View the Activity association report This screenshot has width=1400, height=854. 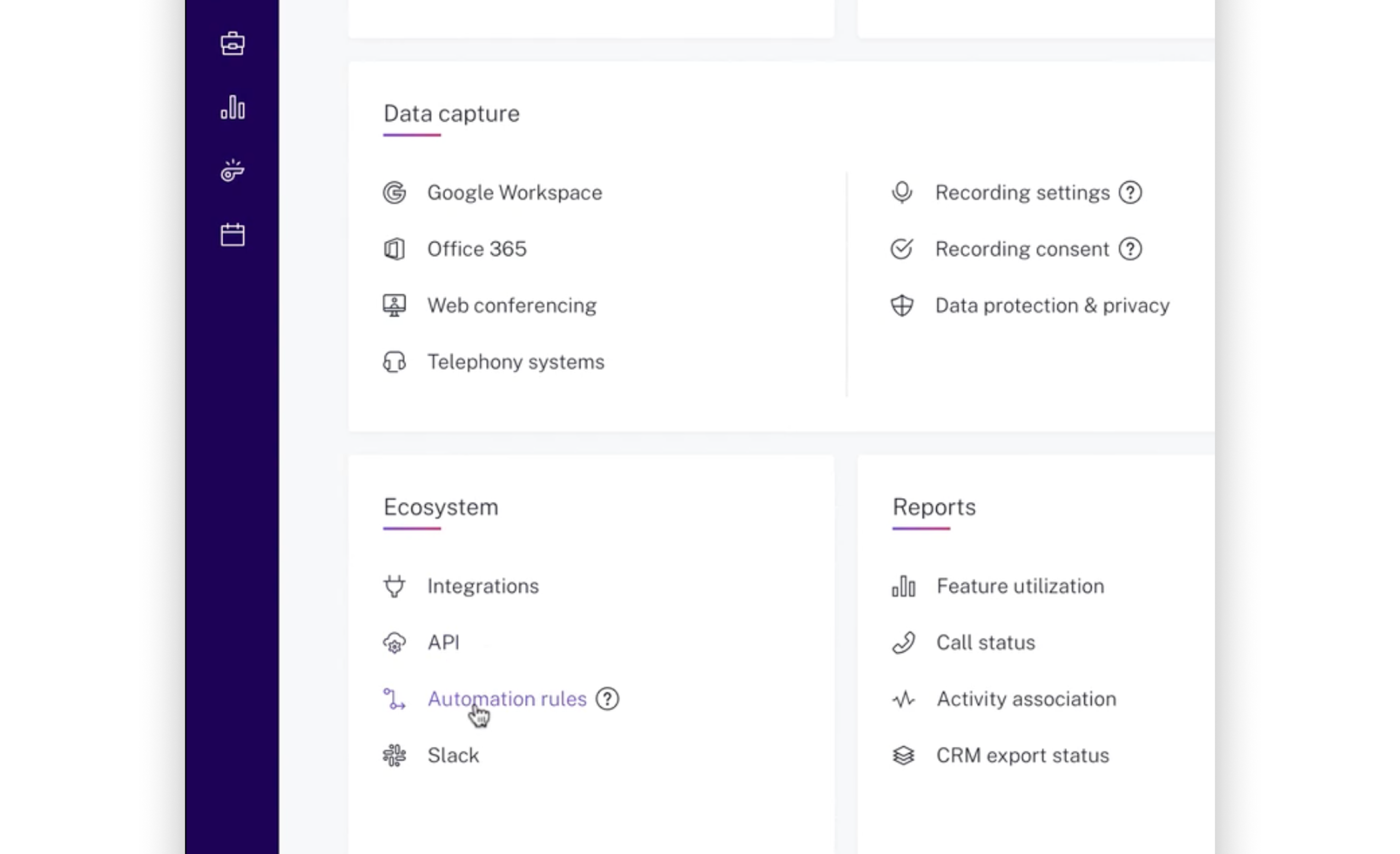coord(1026,698)
